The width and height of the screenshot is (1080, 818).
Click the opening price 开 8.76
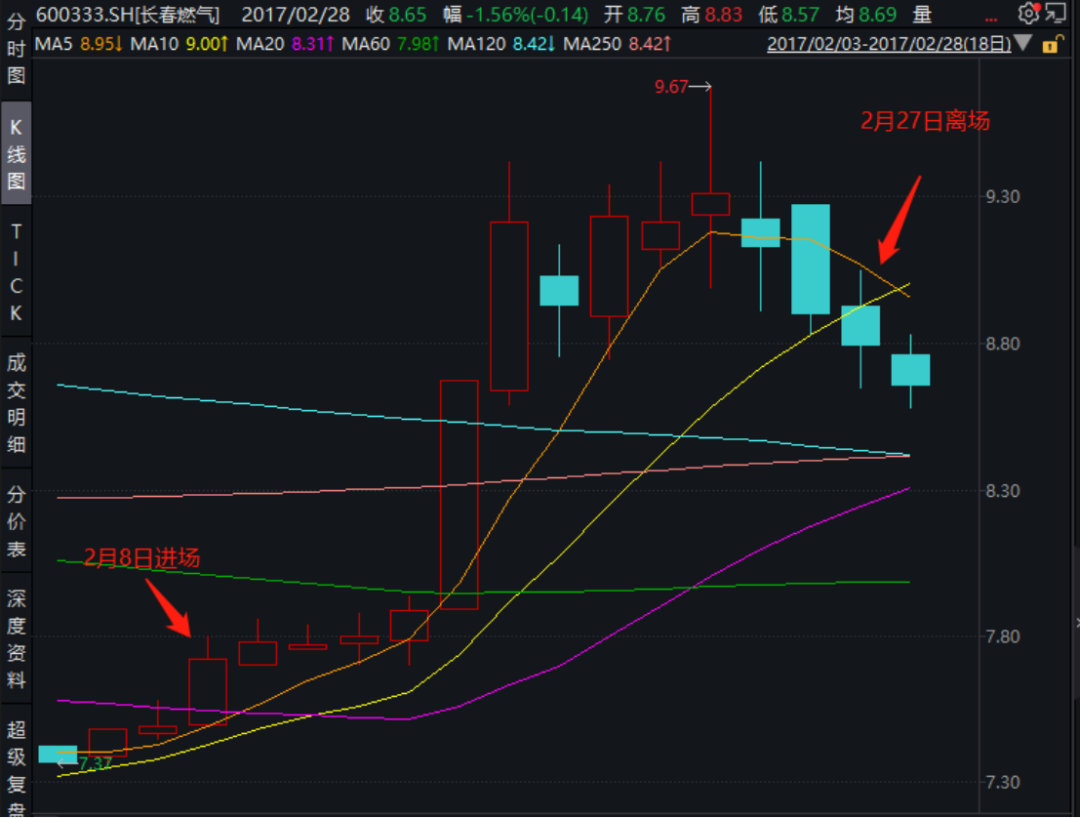point(634,14)
